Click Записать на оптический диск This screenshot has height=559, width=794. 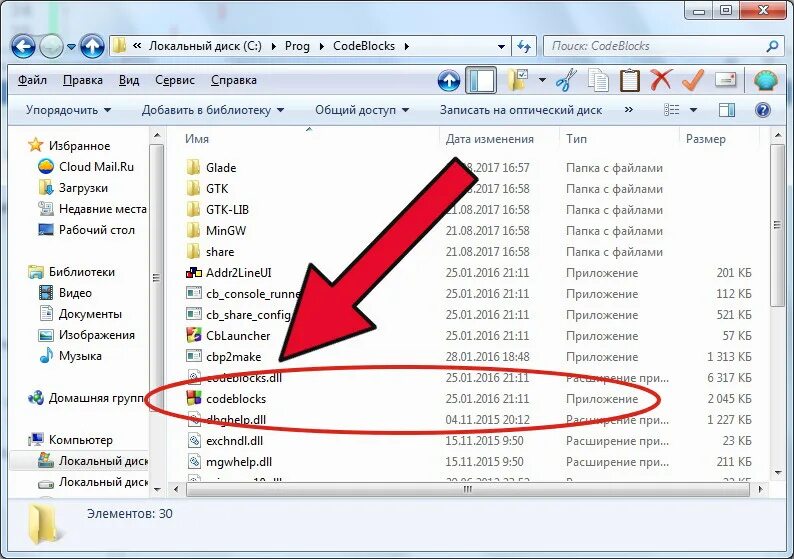click(x=521, y=110)
